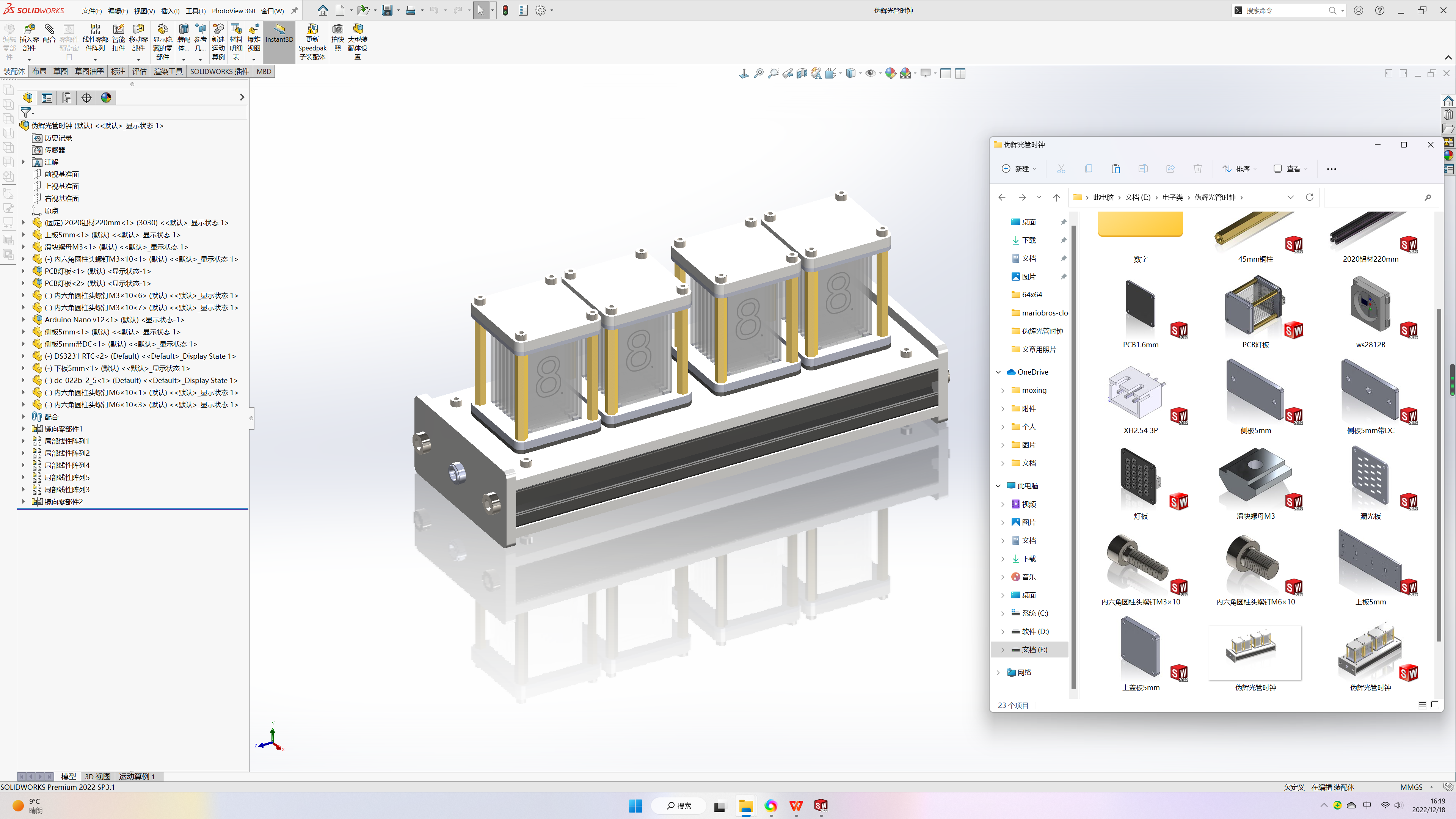This screenshot has width=1456, height=819.
Task: Expand the 配合 mates folder
Action: [23, 417]
